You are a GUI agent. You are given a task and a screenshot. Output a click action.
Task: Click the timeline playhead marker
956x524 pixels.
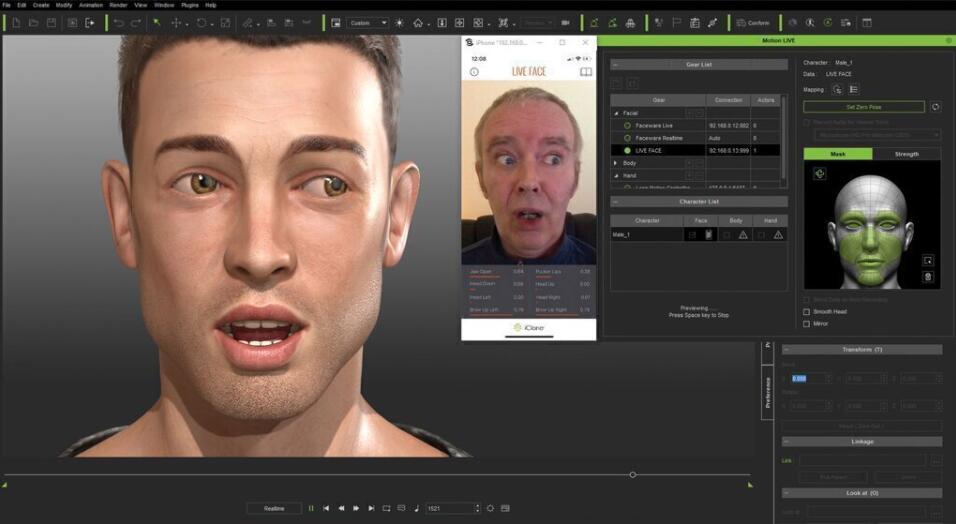[x=633, y=474]
